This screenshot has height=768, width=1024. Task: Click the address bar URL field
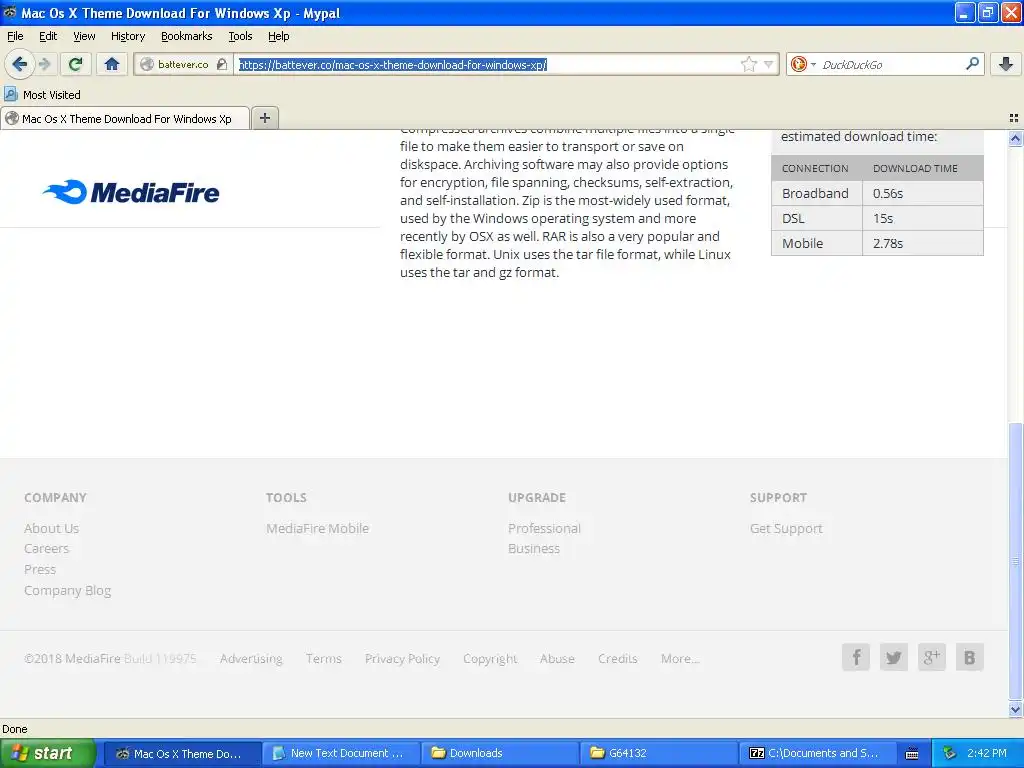coord(487,64)
